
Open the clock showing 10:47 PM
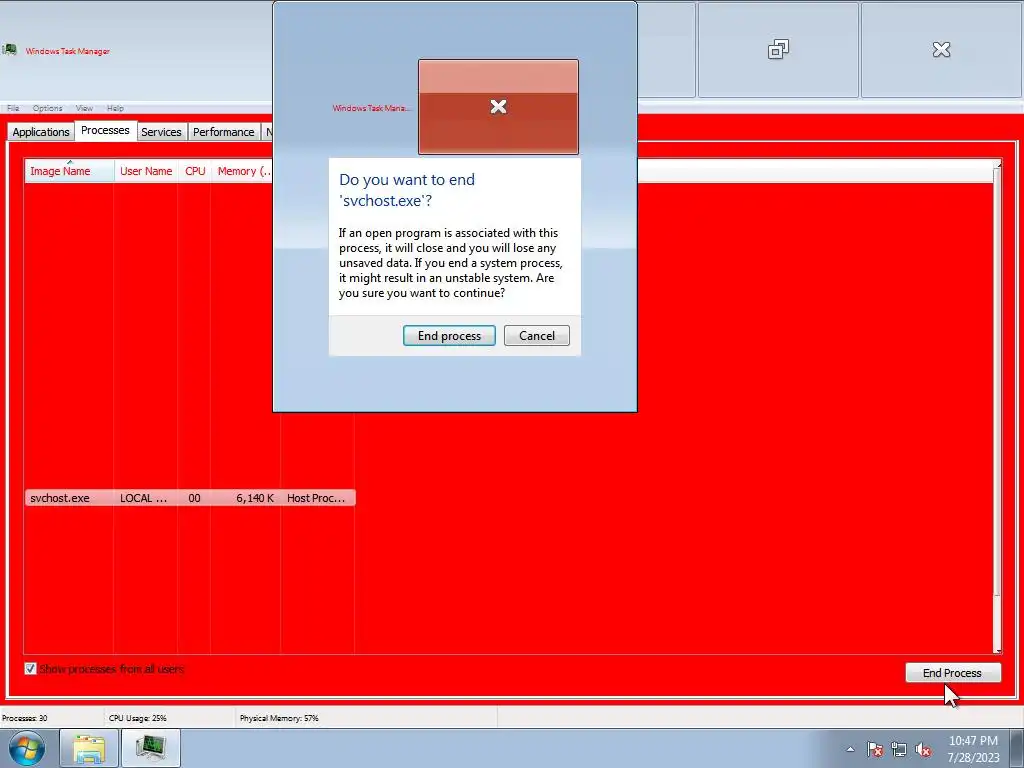coord(973,749)
